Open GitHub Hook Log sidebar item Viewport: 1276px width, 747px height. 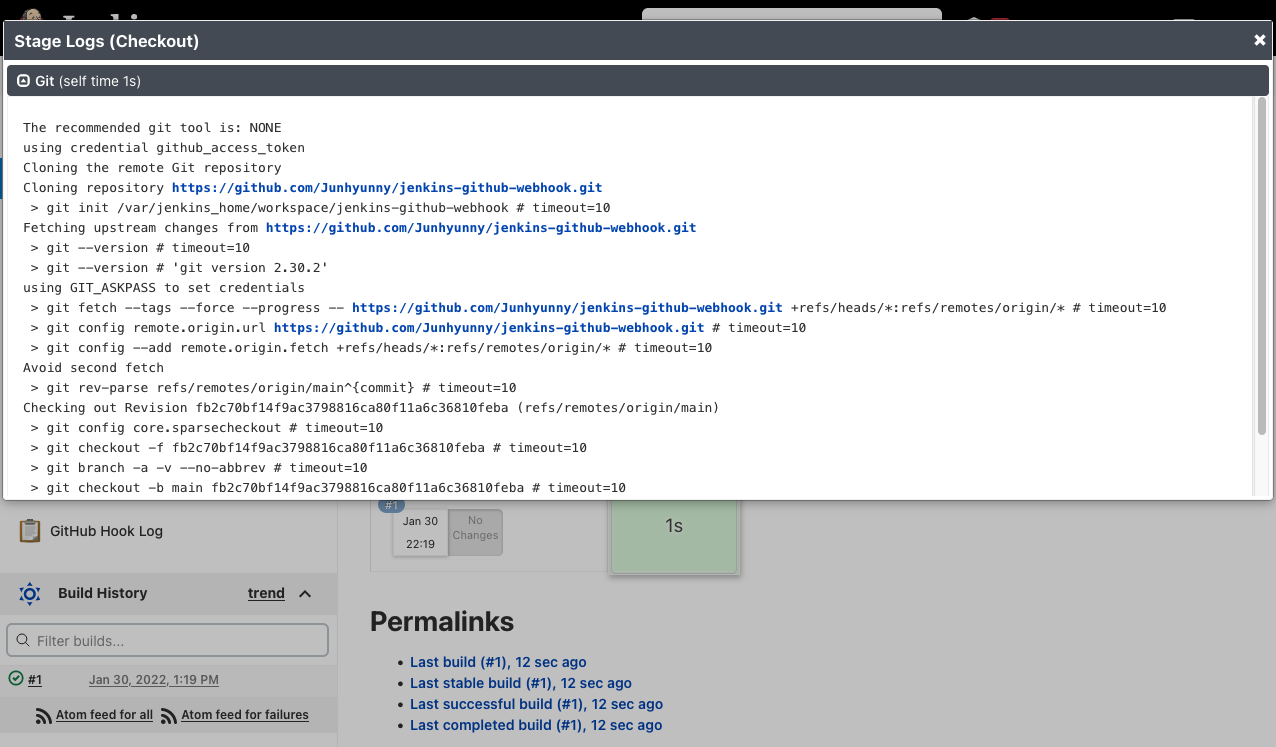click(106, 531)
